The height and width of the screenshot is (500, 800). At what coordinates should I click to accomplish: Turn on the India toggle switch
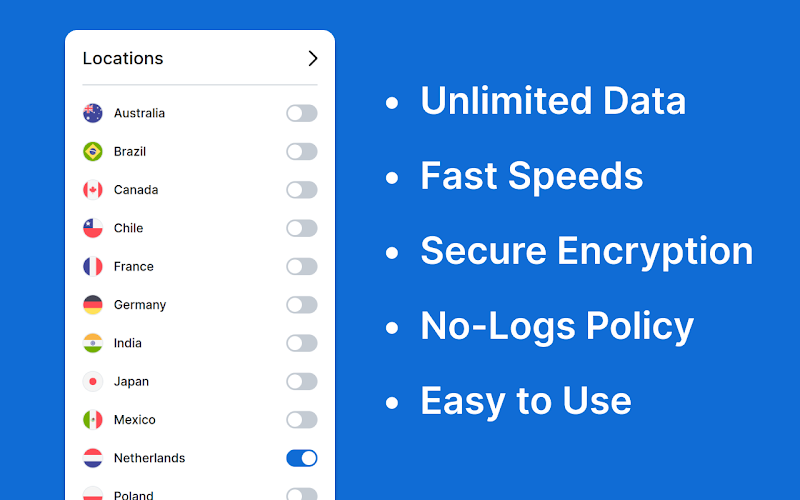302,343
